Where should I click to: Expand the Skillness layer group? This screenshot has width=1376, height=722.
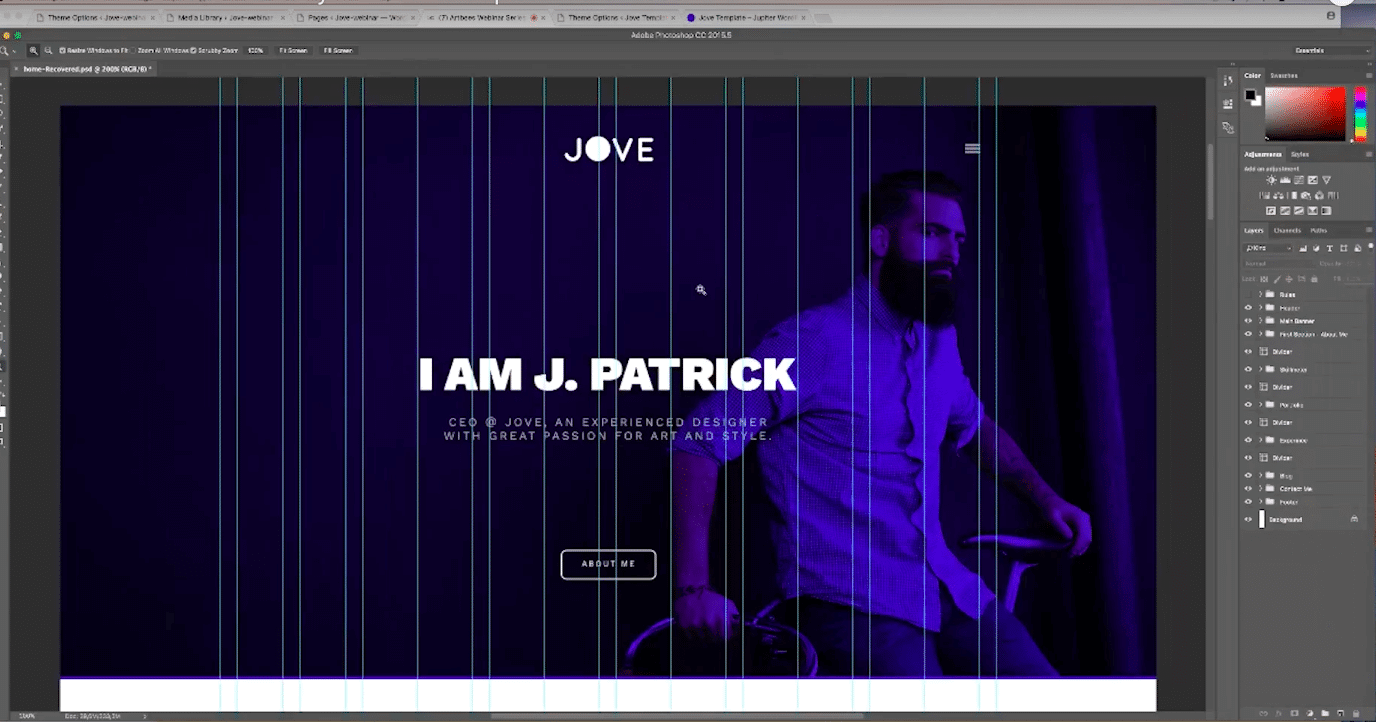[1260, 369]
